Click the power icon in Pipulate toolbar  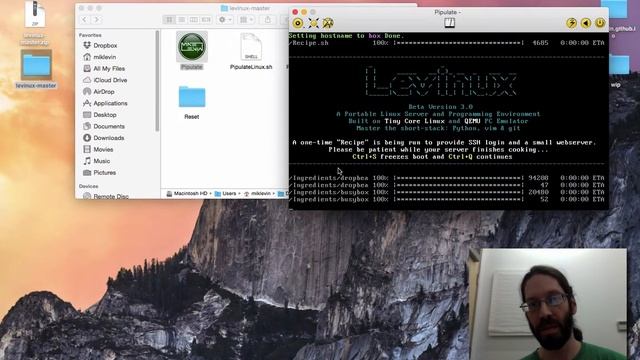tap(600, 23)
